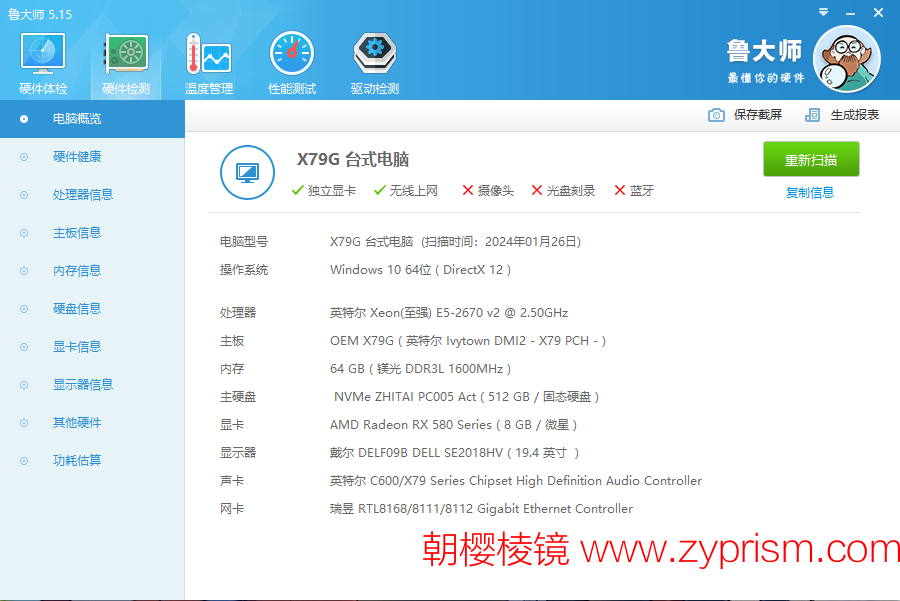This screenshot has height=601, width=900.
Task: Click the green 重新扫描 button
Action: point(811,160)
